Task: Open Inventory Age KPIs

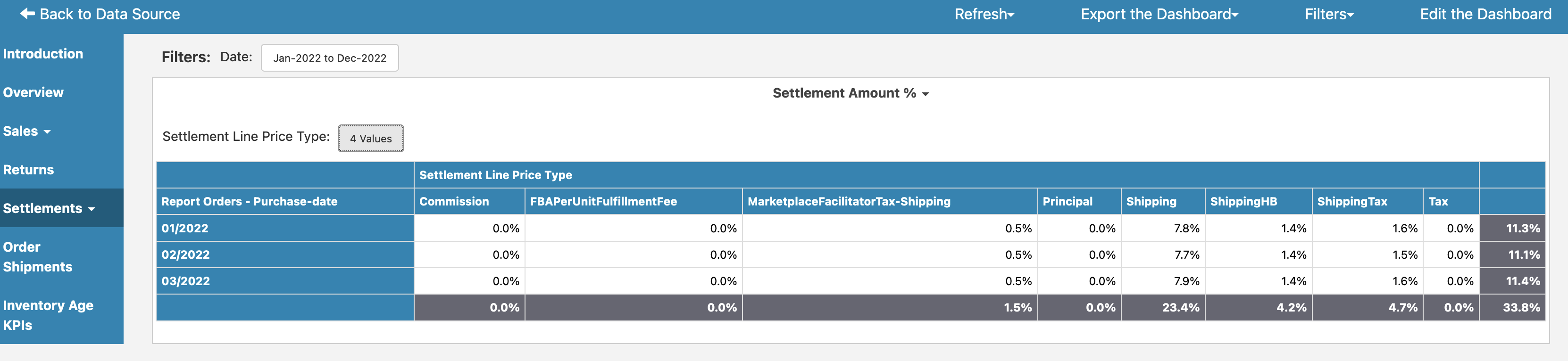Action: 48,315
